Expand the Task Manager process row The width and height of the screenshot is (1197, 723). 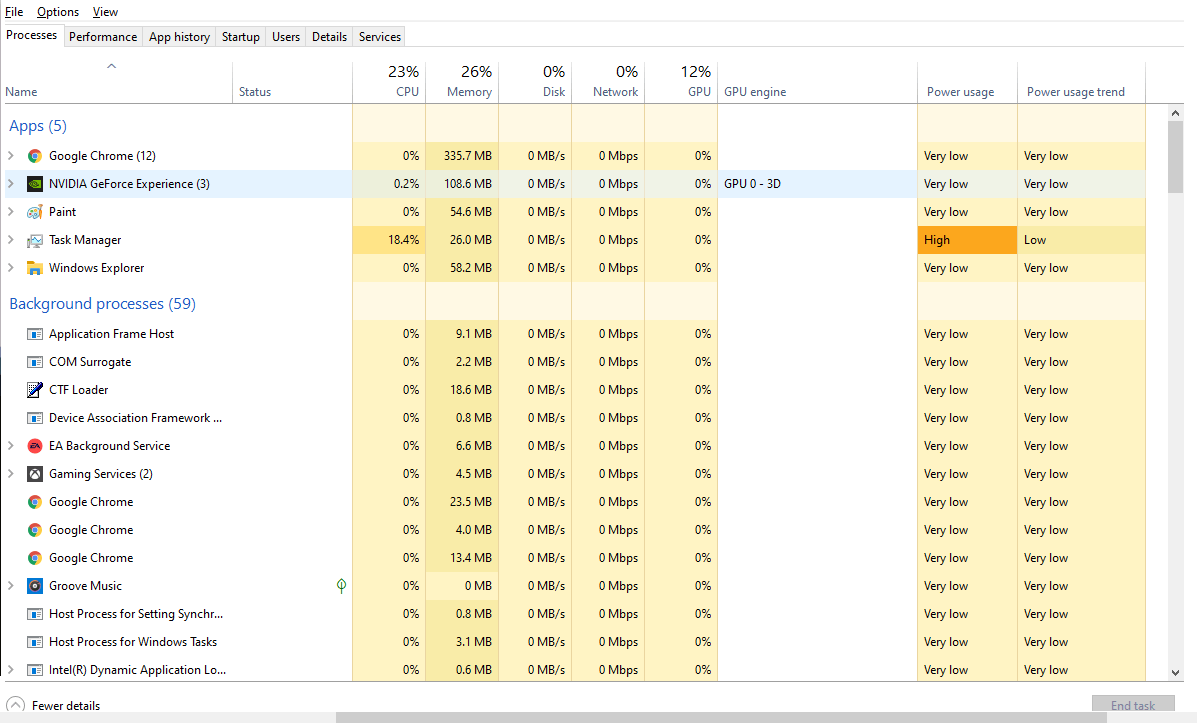point(11,240)
